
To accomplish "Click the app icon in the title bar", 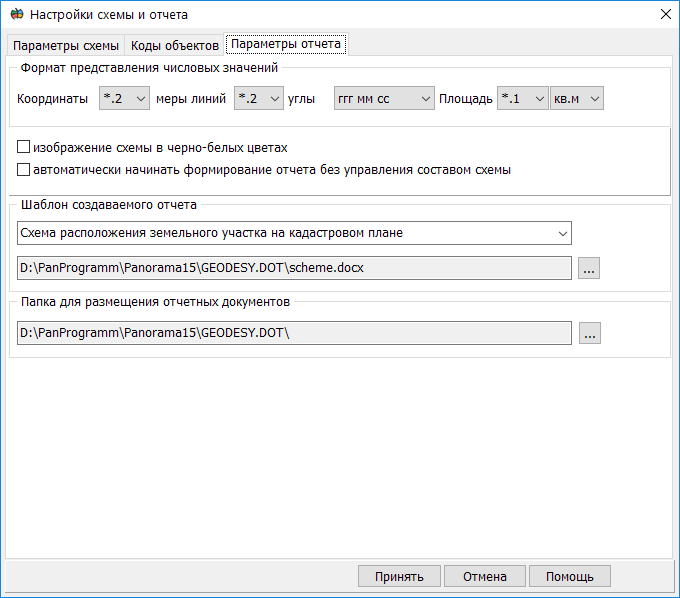I will point(16,15).
